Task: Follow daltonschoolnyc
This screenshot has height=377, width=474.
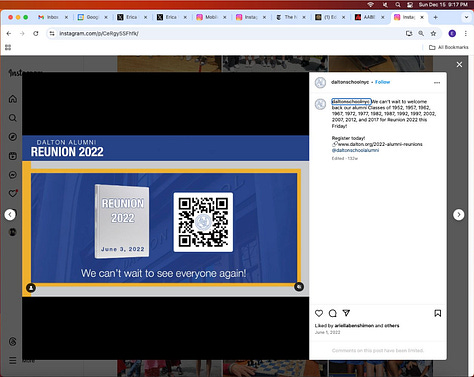Action: (x=382, y=82)
